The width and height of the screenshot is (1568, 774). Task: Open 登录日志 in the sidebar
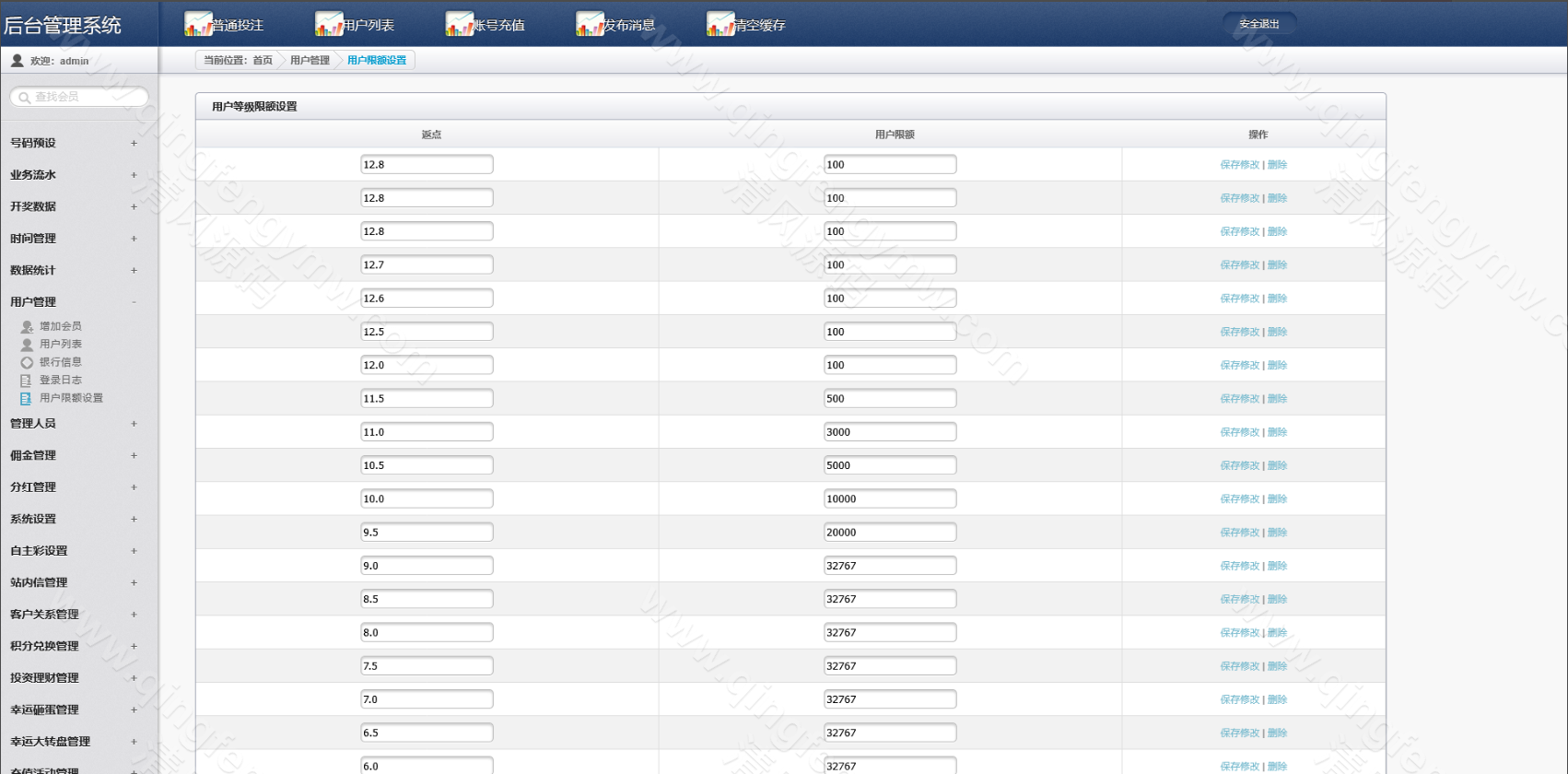60,380
